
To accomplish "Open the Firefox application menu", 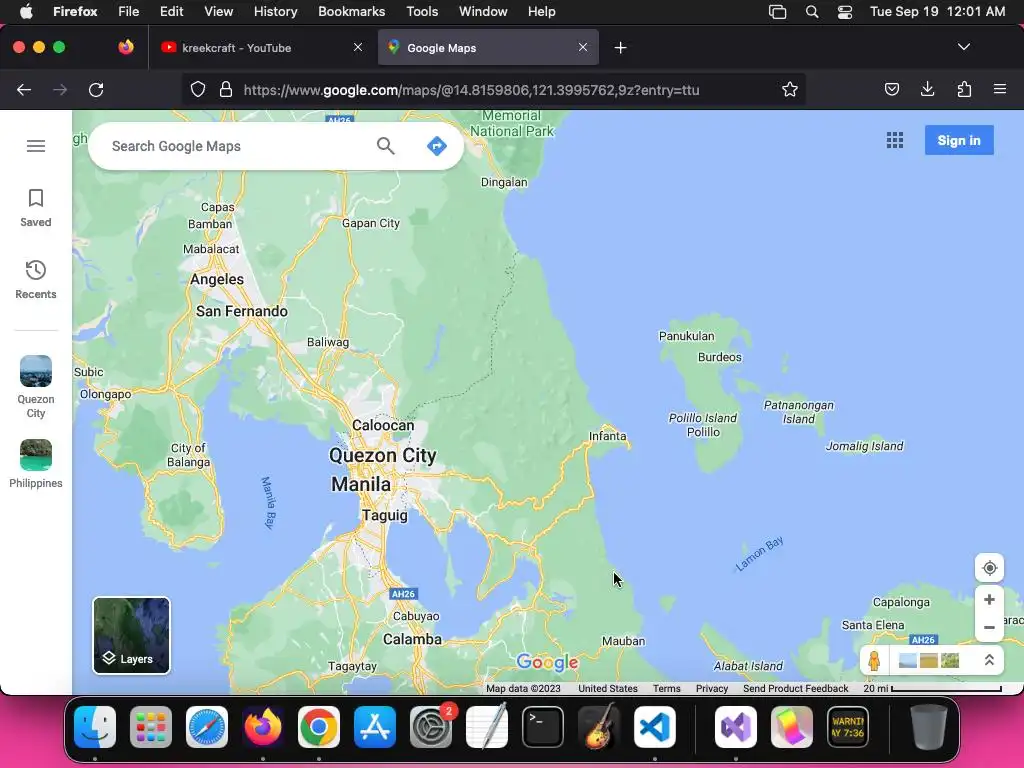I will [999, 89].
